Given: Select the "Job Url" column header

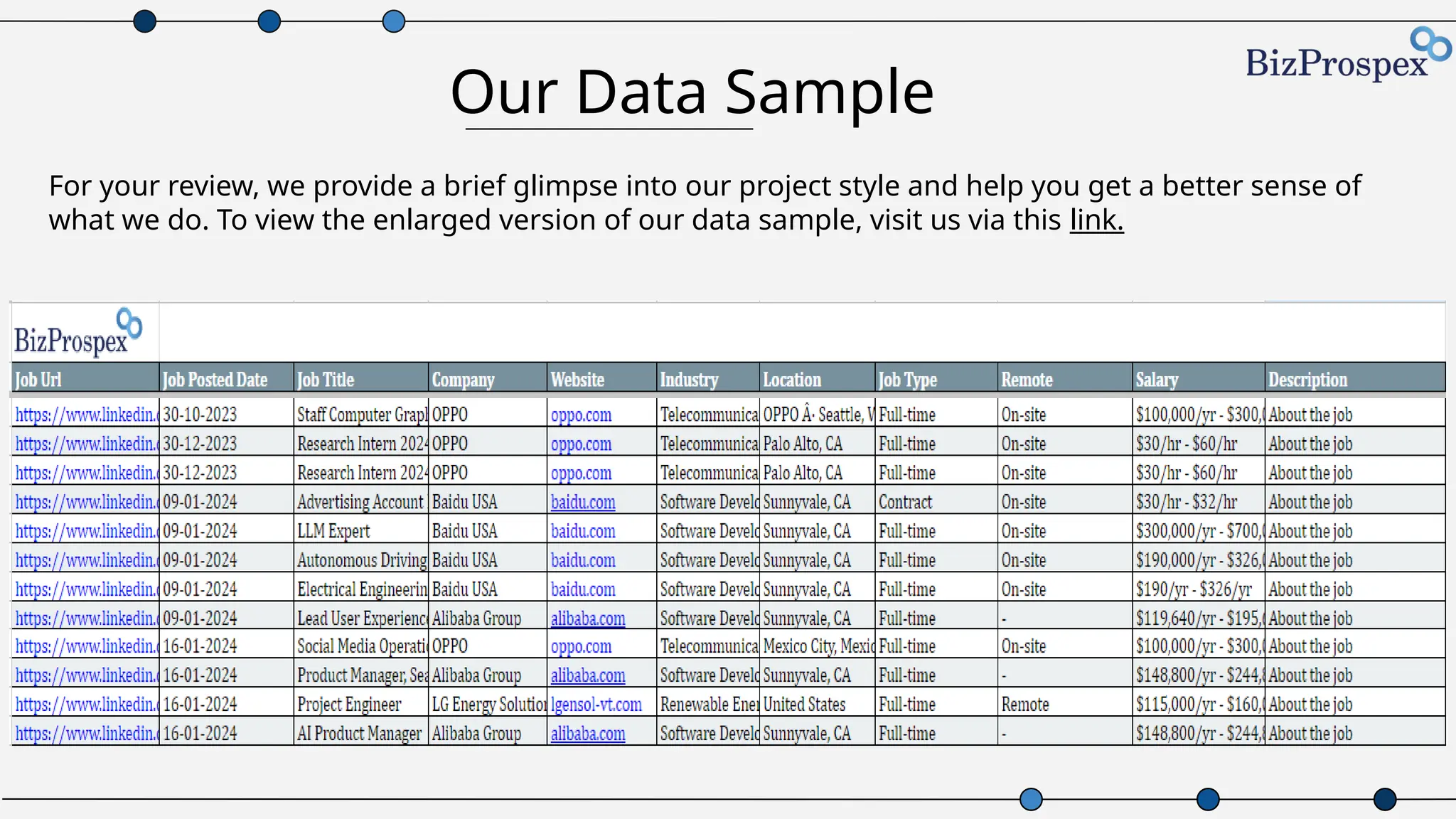Looking at the screenshot, I should point(85,379).
